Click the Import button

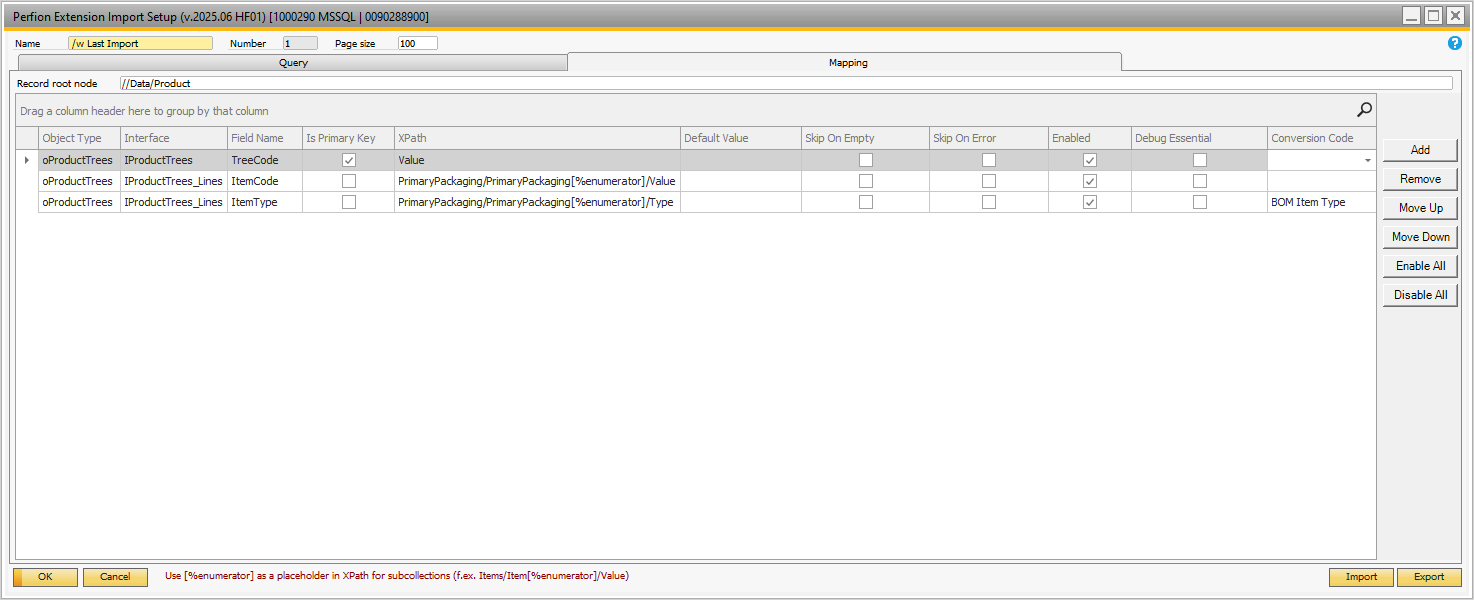1361,577
